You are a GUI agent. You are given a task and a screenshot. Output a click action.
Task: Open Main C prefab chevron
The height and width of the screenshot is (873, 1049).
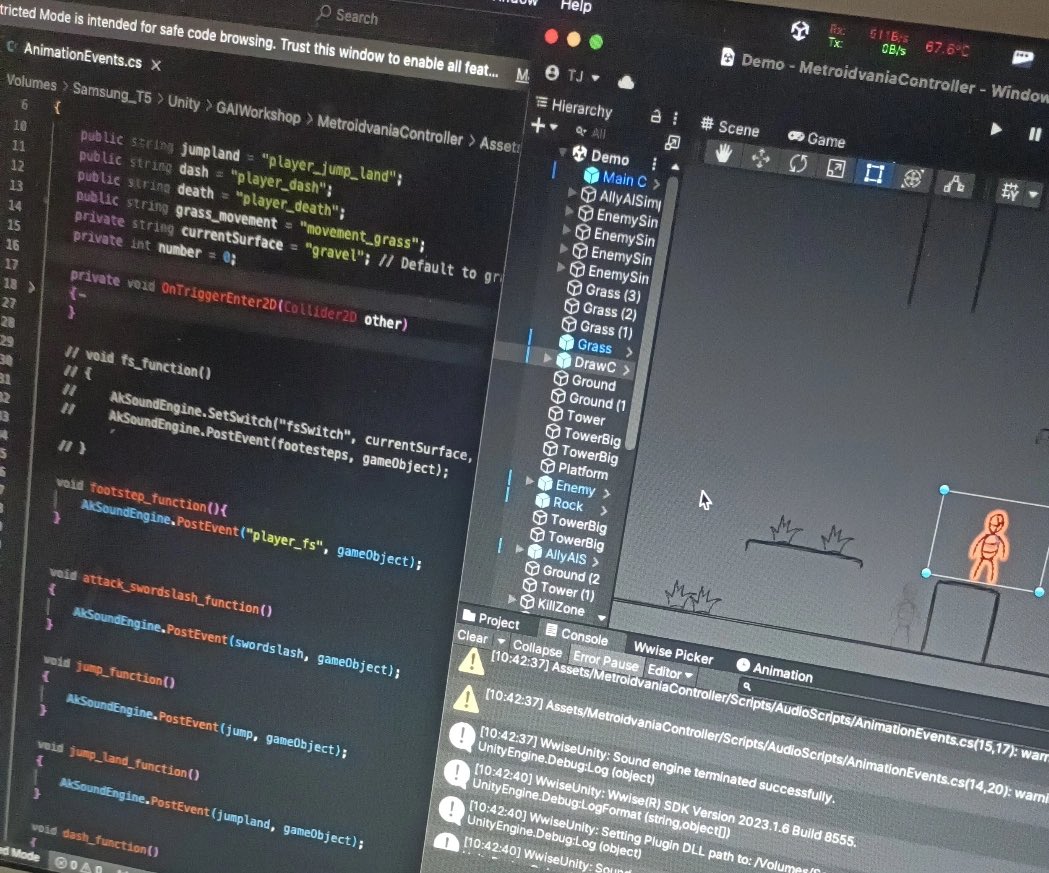[656, 183]
